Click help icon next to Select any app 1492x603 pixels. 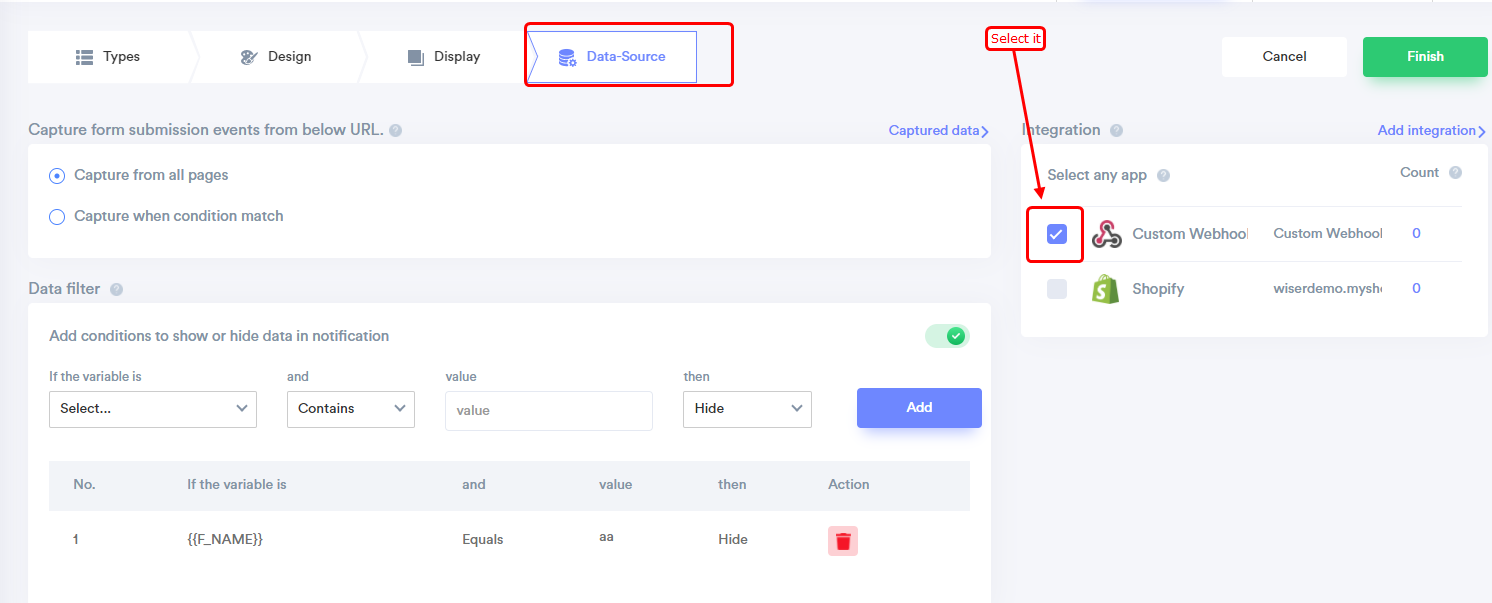1163,176
